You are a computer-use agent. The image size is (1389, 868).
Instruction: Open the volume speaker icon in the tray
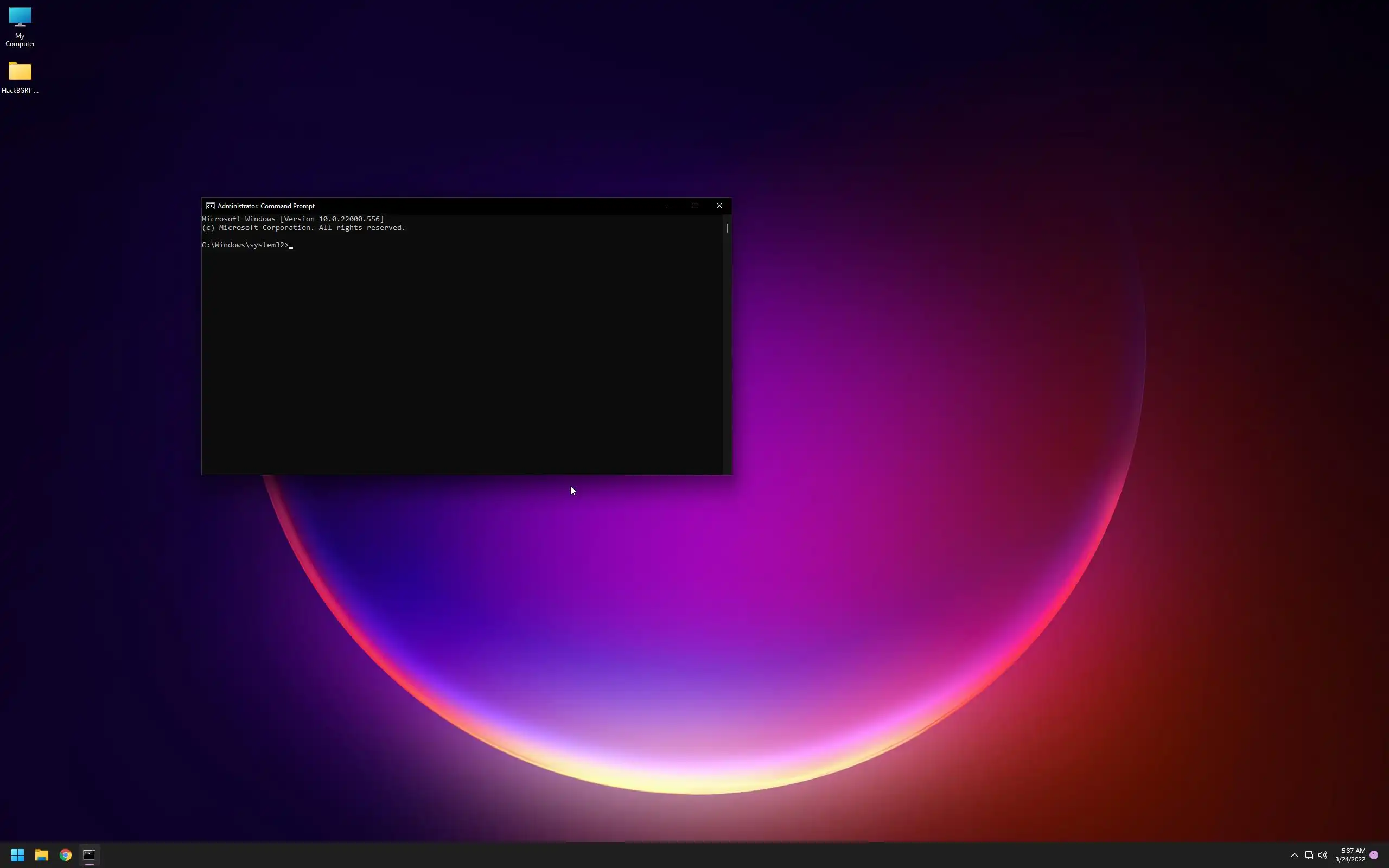[1323, 855]
